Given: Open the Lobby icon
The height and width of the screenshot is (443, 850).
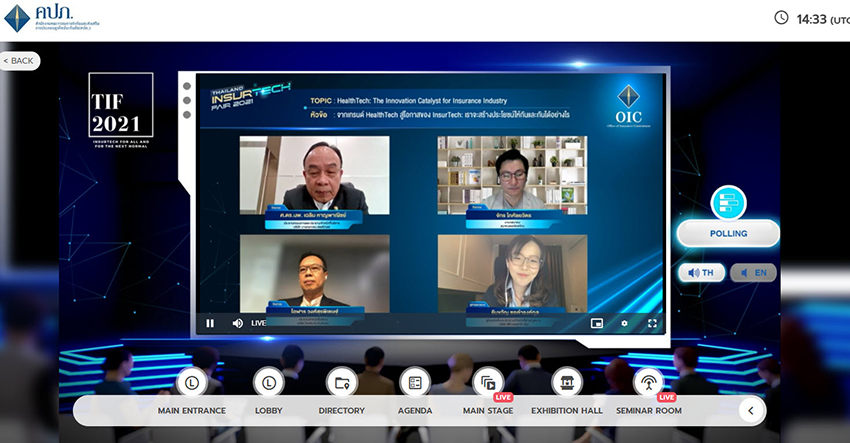Looking at the screenshot, I should point(267,382).
